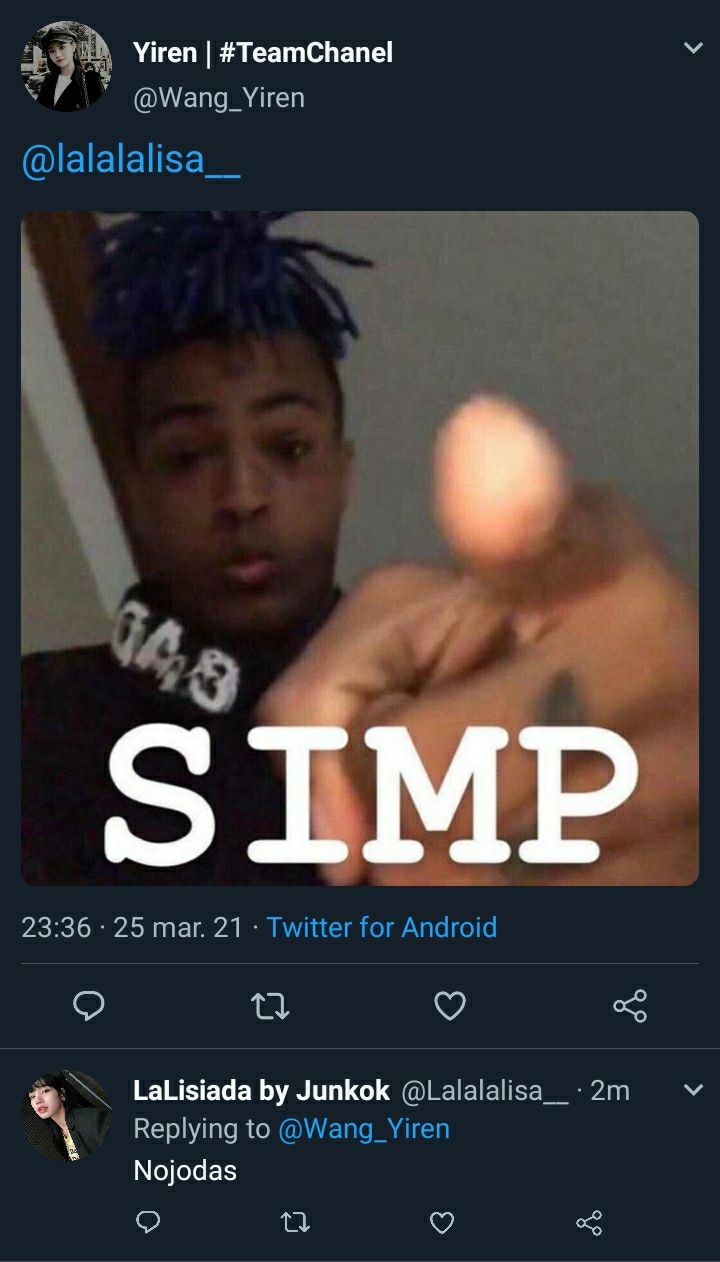Open the 23:36 · 25 mar. 21 timestamp
The height and width of the screenshot is (1262, 720).
[x=132, y=927]
